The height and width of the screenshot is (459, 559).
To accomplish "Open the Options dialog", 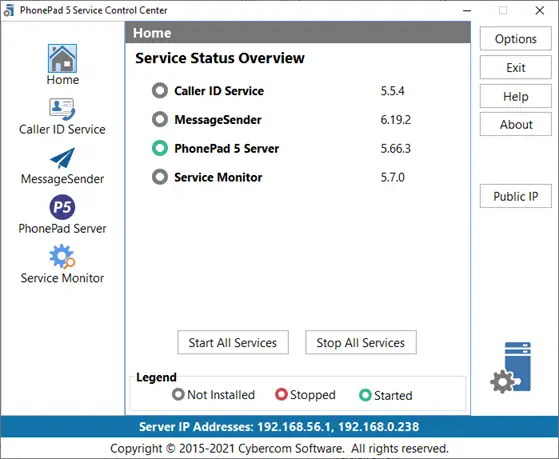I will (516, 39).
